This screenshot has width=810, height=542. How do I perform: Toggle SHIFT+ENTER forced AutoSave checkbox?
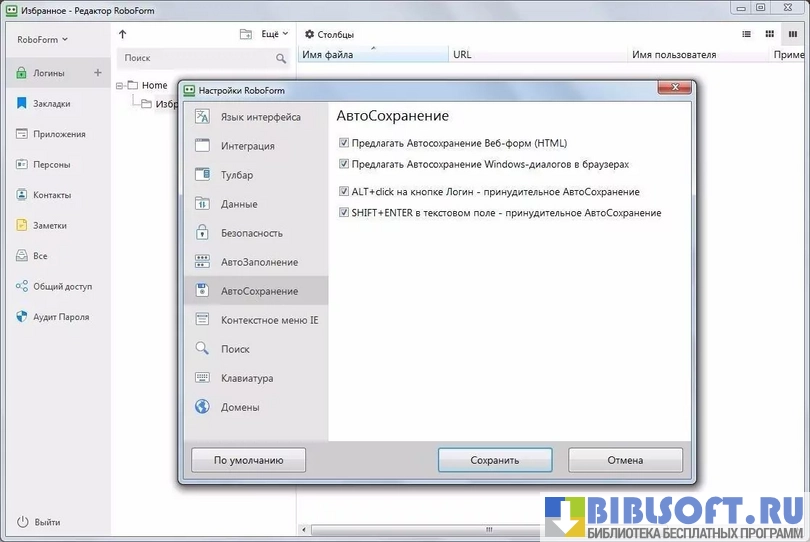coord(344,212)
